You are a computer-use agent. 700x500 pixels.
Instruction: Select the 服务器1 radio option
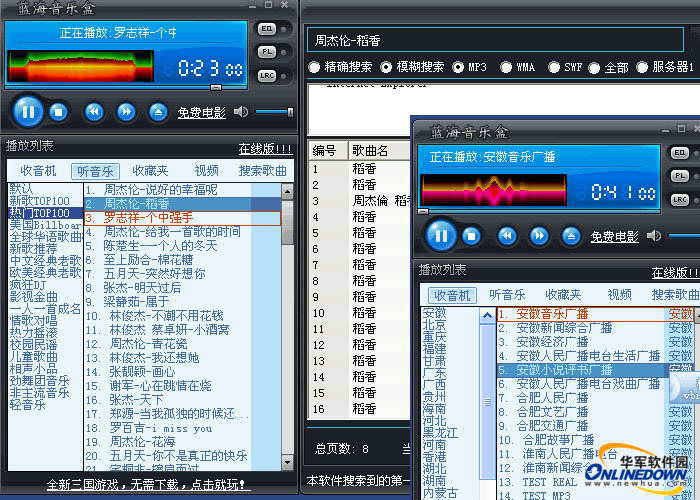click(x=642, y=67)
